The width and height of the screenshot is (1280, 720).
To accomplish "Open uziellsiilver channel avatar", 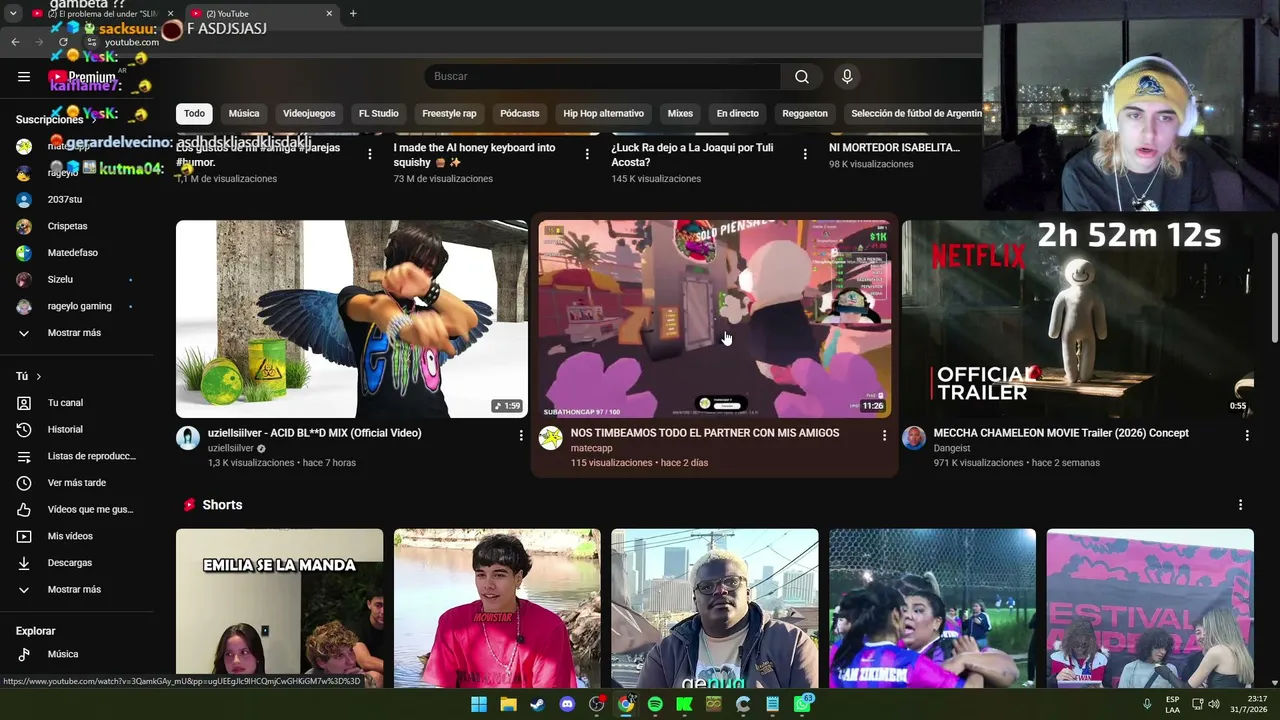I will click(188, 438).
